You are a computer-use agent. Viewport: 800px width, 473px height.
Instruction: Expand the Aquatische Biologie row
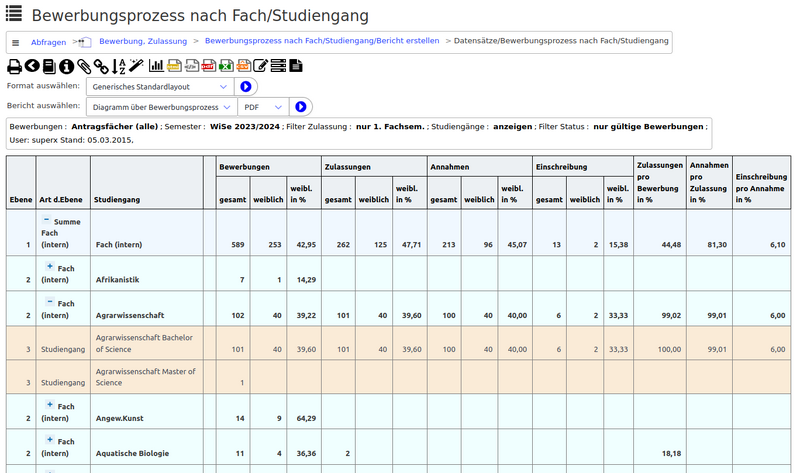coord(49,440)
